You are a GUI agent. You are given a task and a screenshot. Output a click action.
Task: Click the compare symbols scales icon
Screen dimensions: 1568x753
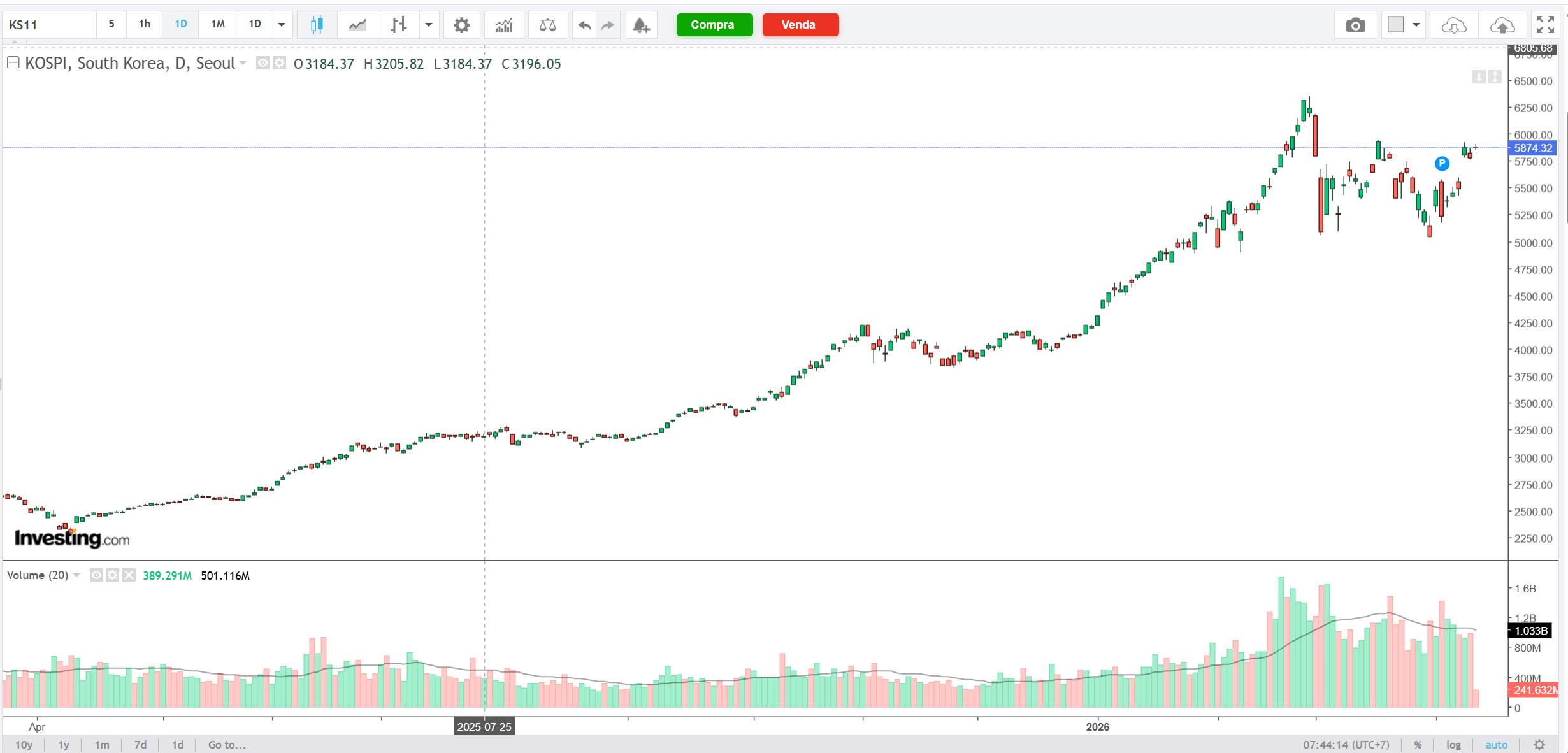tap(547, 25)
